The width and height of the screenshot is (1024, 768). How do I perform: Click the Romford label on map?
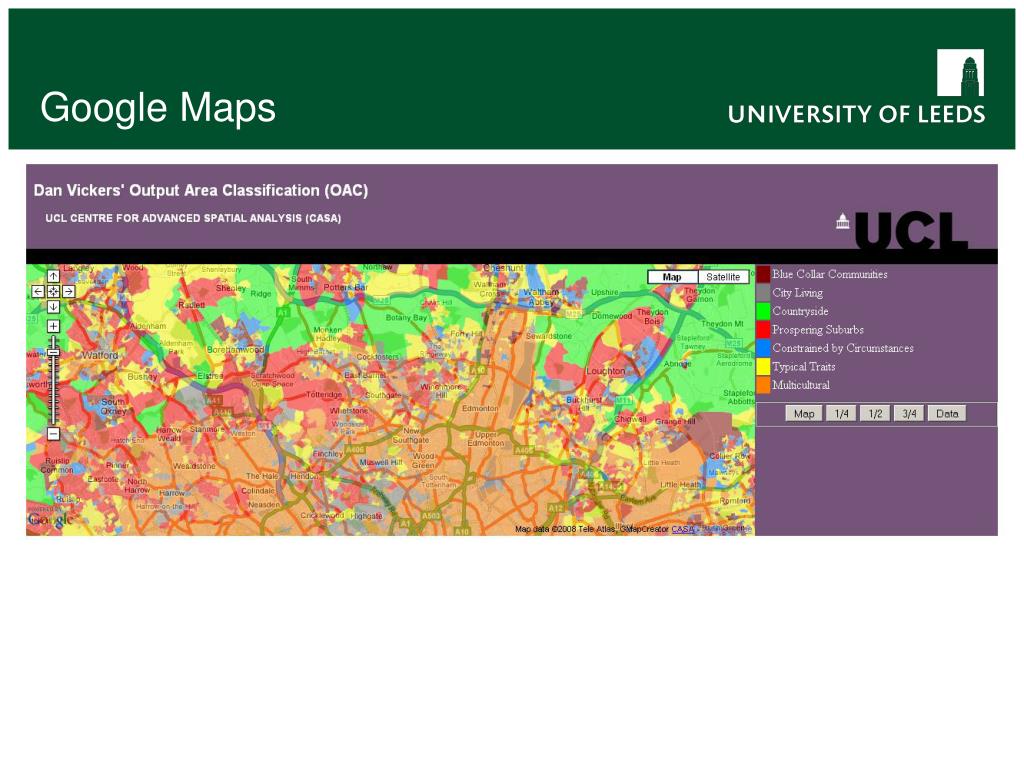click(x=735, y=501)
